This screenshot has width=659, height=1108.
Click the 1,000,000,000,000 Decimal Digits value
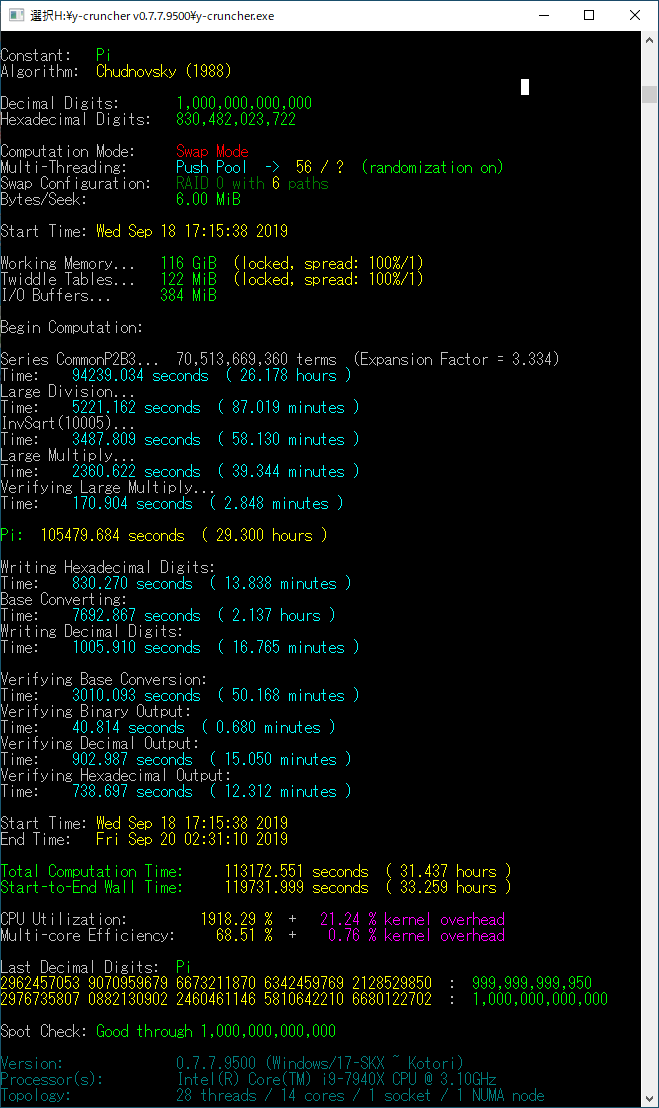point(244,104)
